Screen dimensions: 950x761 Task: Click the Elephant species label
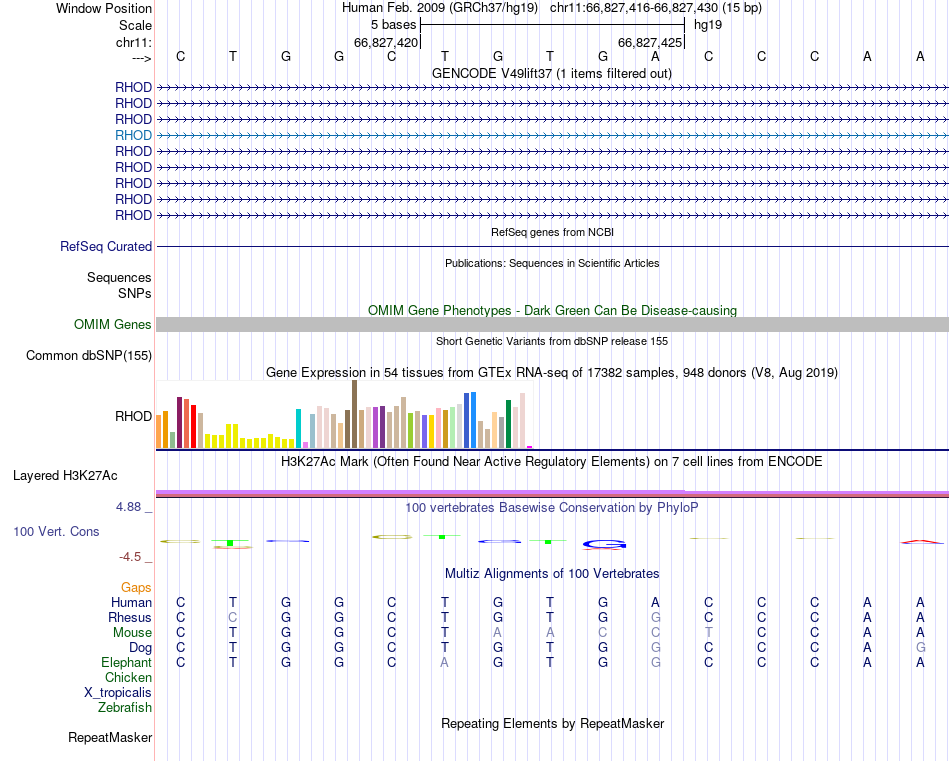pos(127,662)
